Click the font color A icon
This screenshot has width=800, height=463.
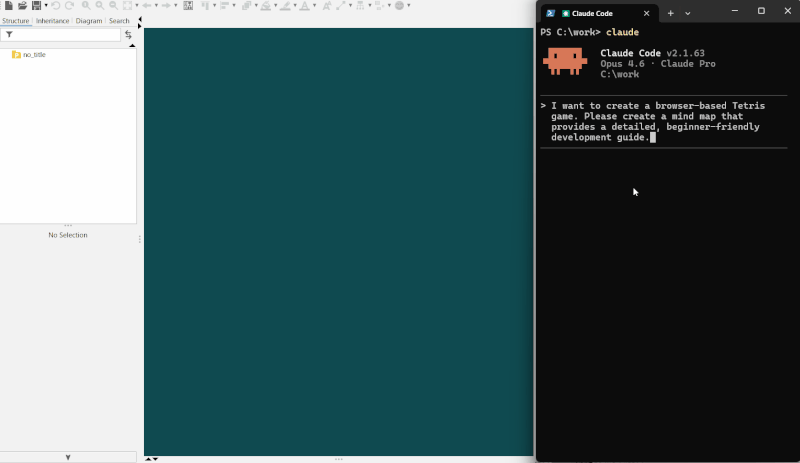pyautogui.click(x=305, y=6)
